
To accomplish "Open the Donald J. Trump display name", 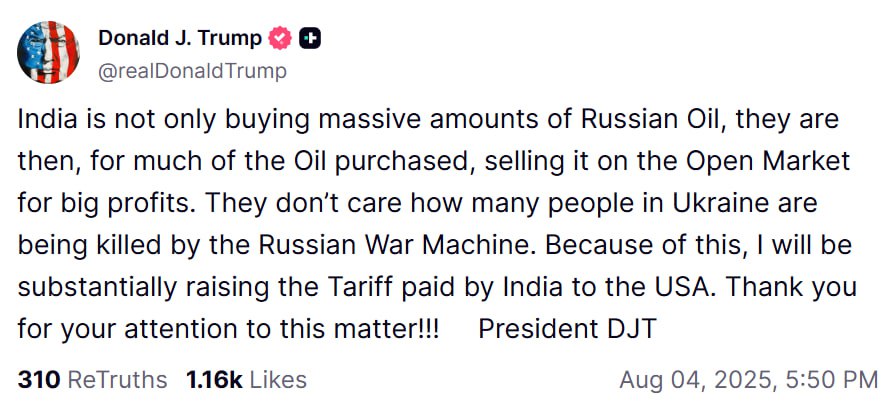I will [180, 38].
